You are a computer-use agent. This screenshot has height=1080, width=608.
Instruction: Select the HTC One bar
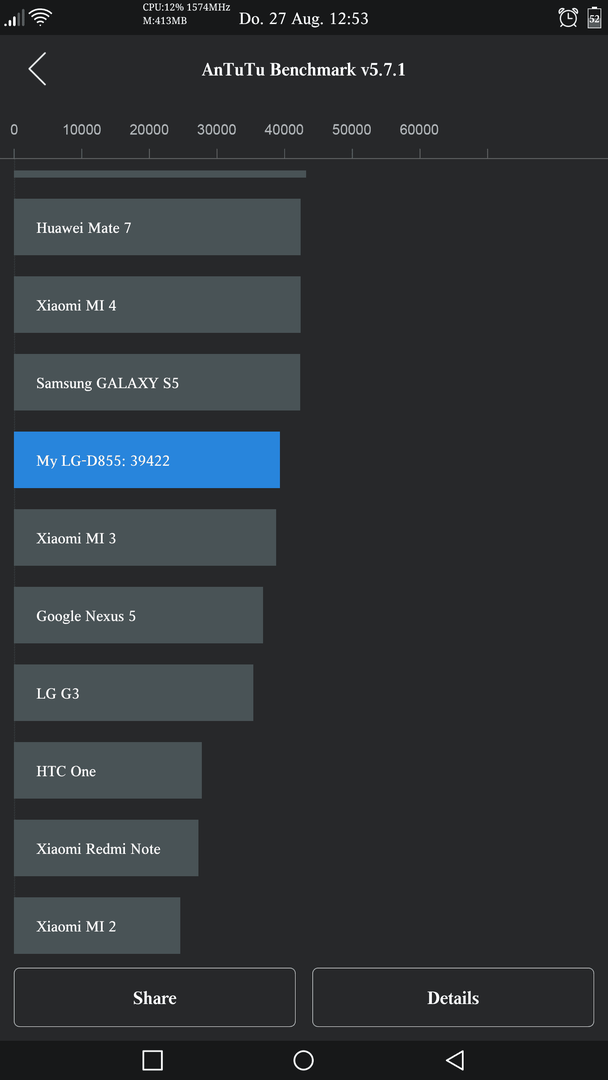pyautogui.click(x=107, y=771)
